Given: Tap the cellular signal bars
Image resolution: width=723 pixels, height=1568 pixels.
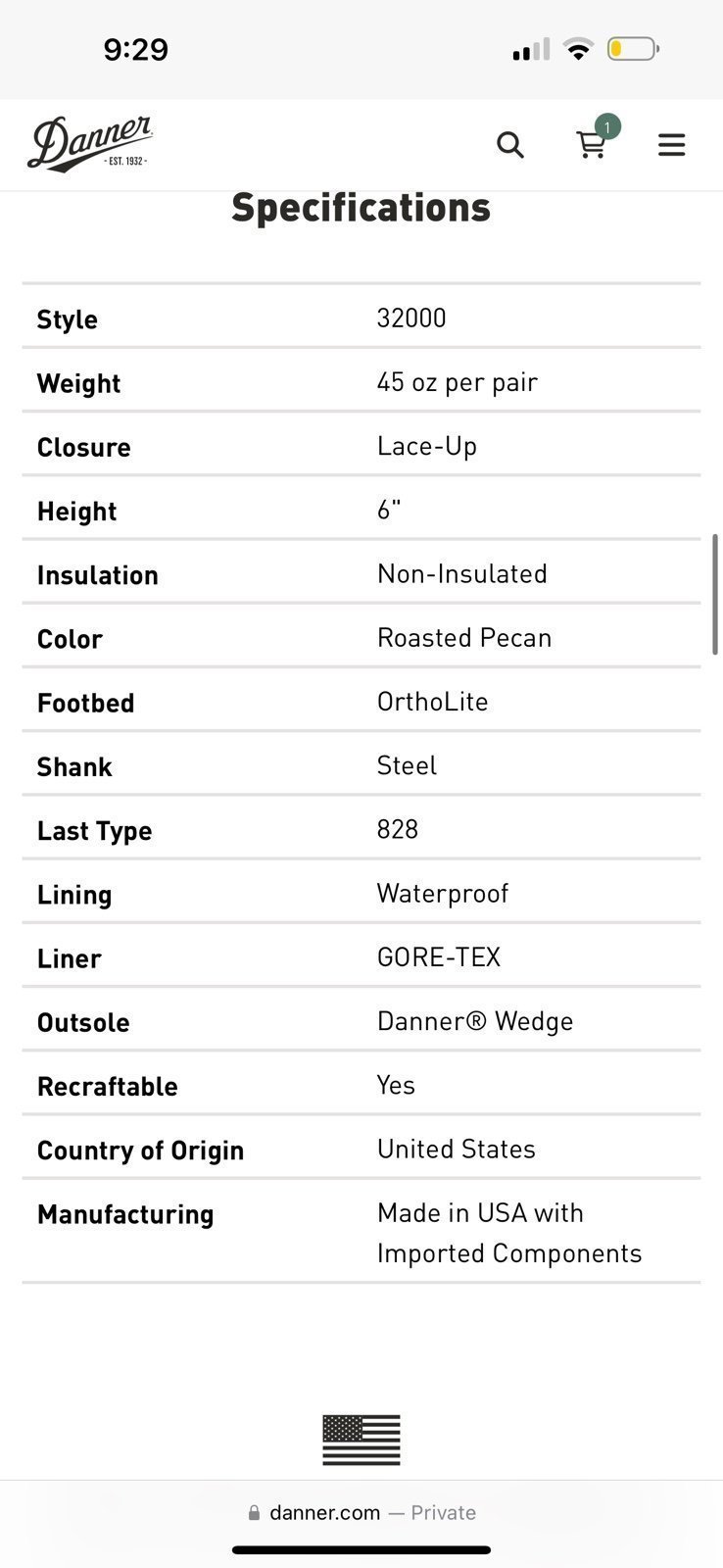Looking at the screenshot, I should coord(531,49).
